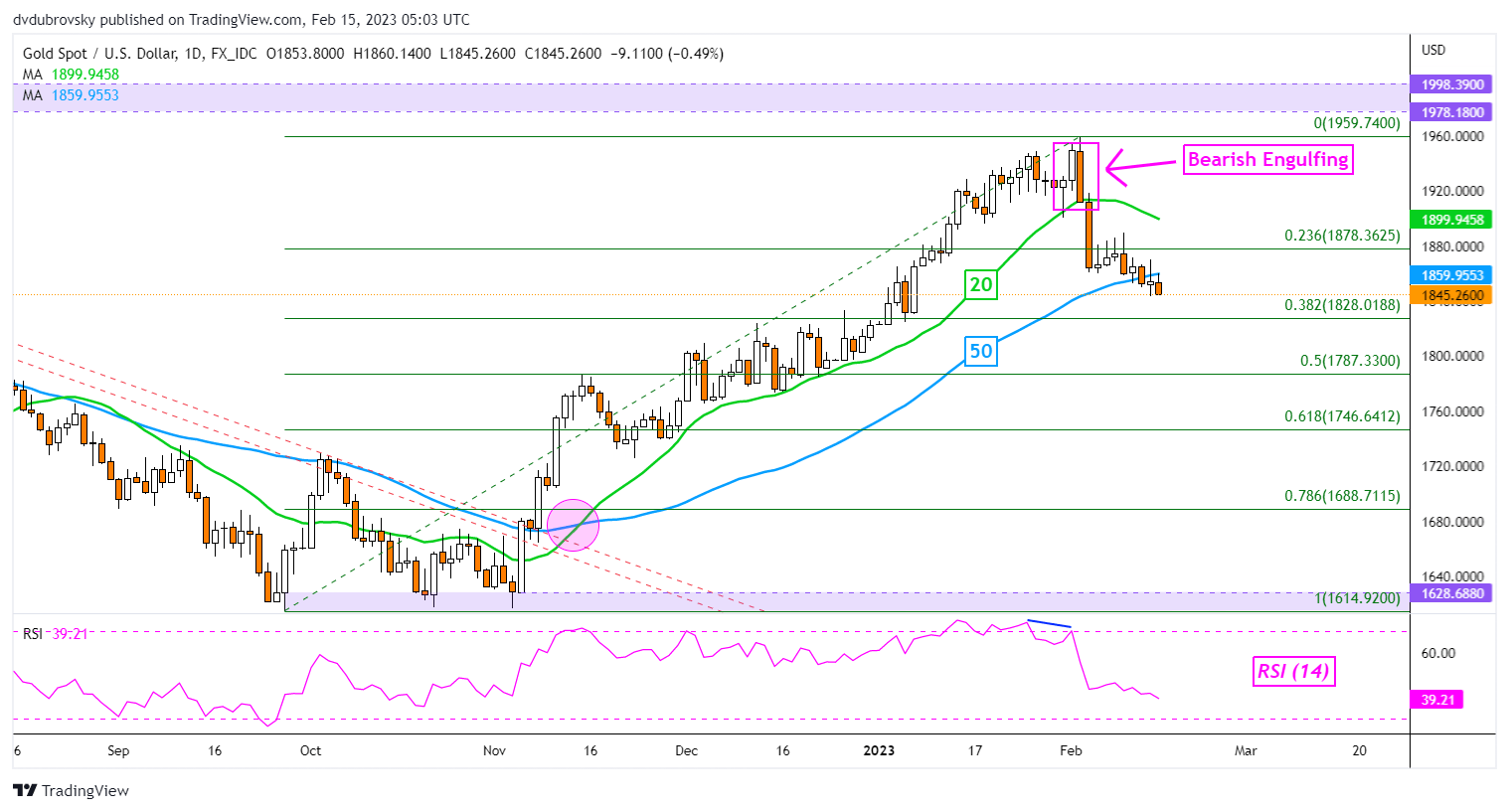
Task: Click the Mar date on time axis
Action: pos(1246,750)
